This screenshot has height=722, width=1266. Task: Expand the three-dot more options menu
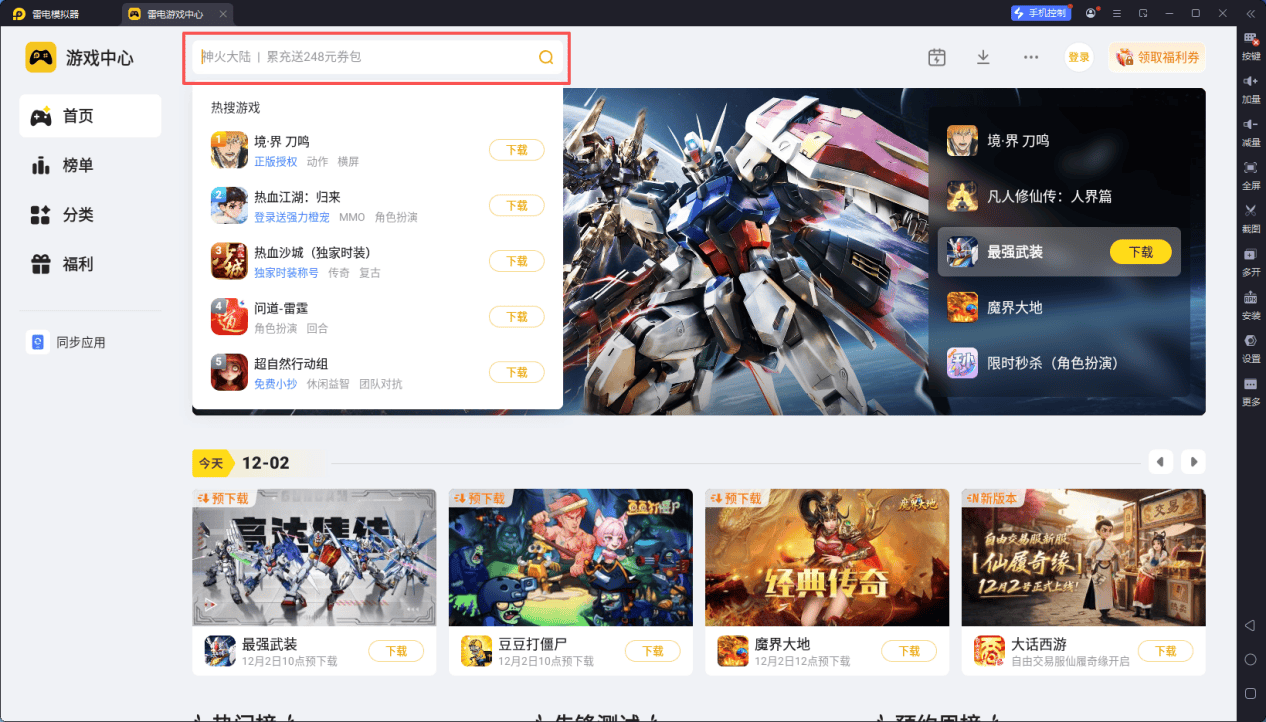click(x=1031, y=57)
